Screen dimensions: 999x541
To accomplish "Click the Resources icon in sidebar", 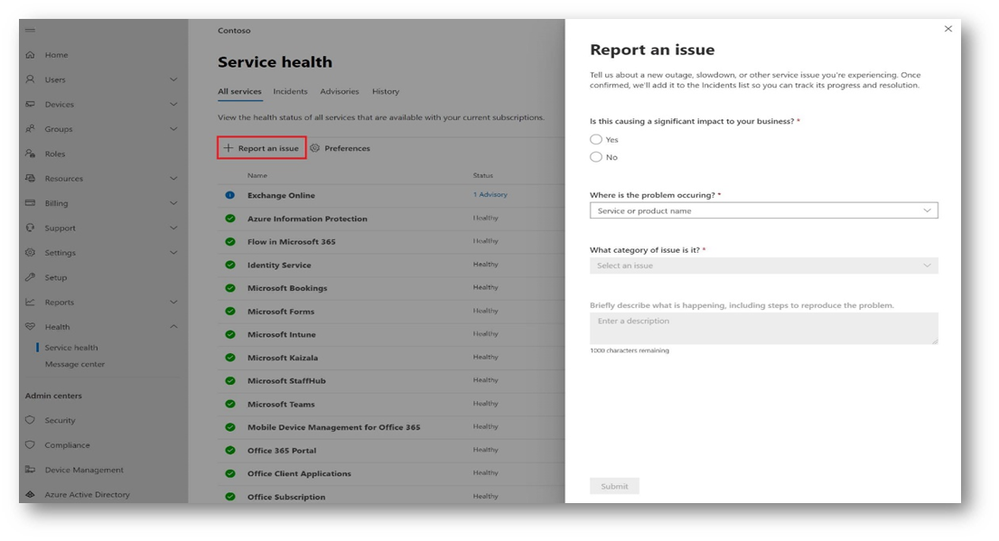I will 30,178.
